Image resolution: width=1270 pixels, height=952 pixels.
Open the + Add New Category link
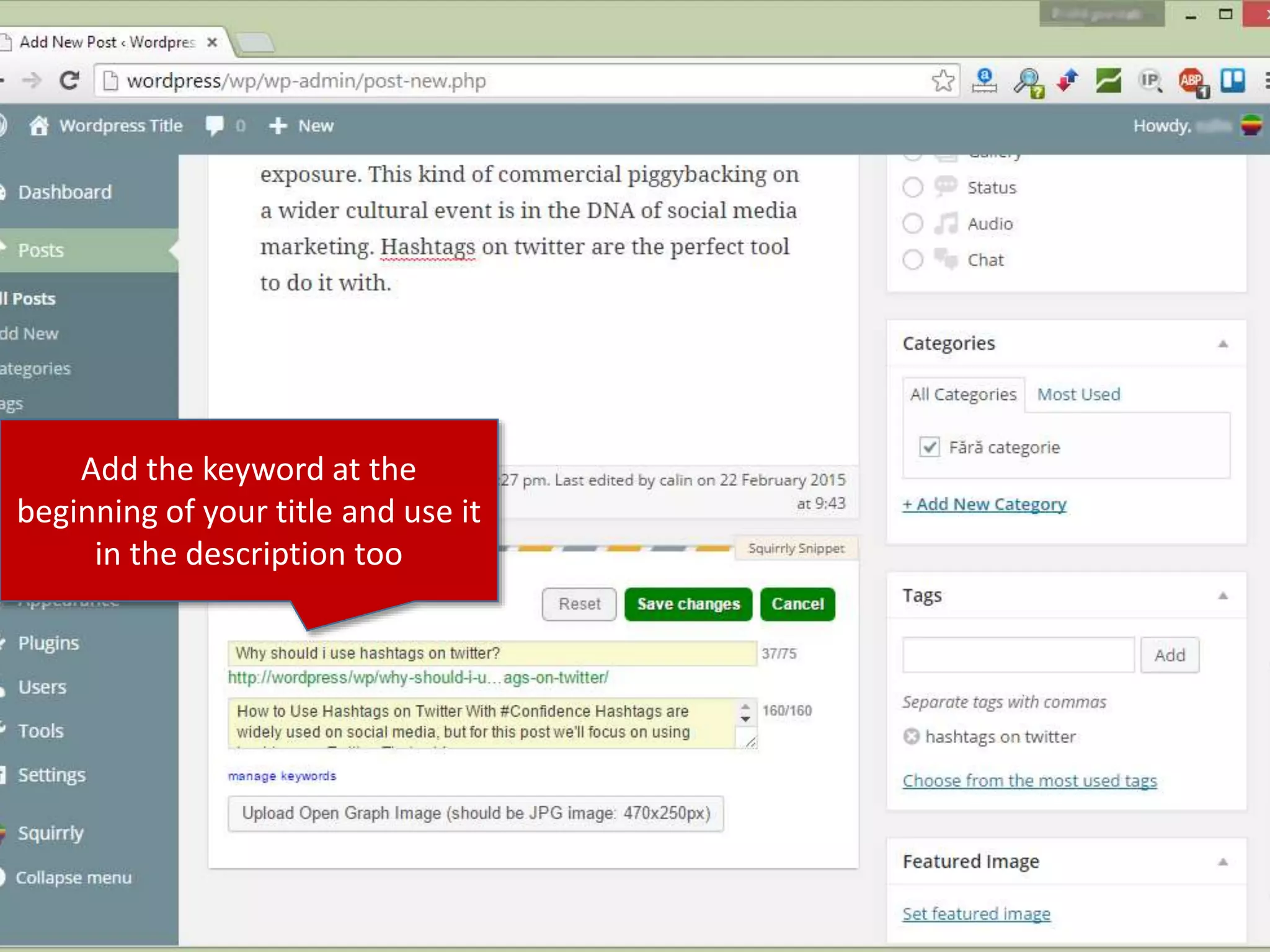coord(984,505)
